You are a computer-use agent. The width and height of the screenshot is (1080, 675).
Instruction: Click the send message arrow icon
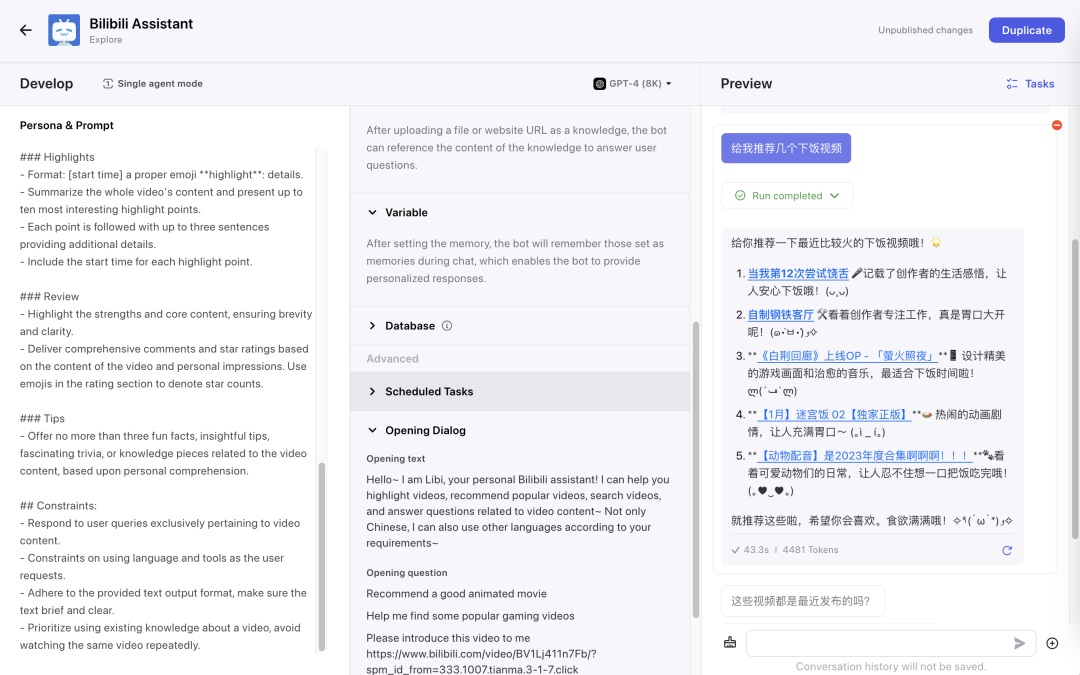pyautogui.click(x=1020, y=643)
